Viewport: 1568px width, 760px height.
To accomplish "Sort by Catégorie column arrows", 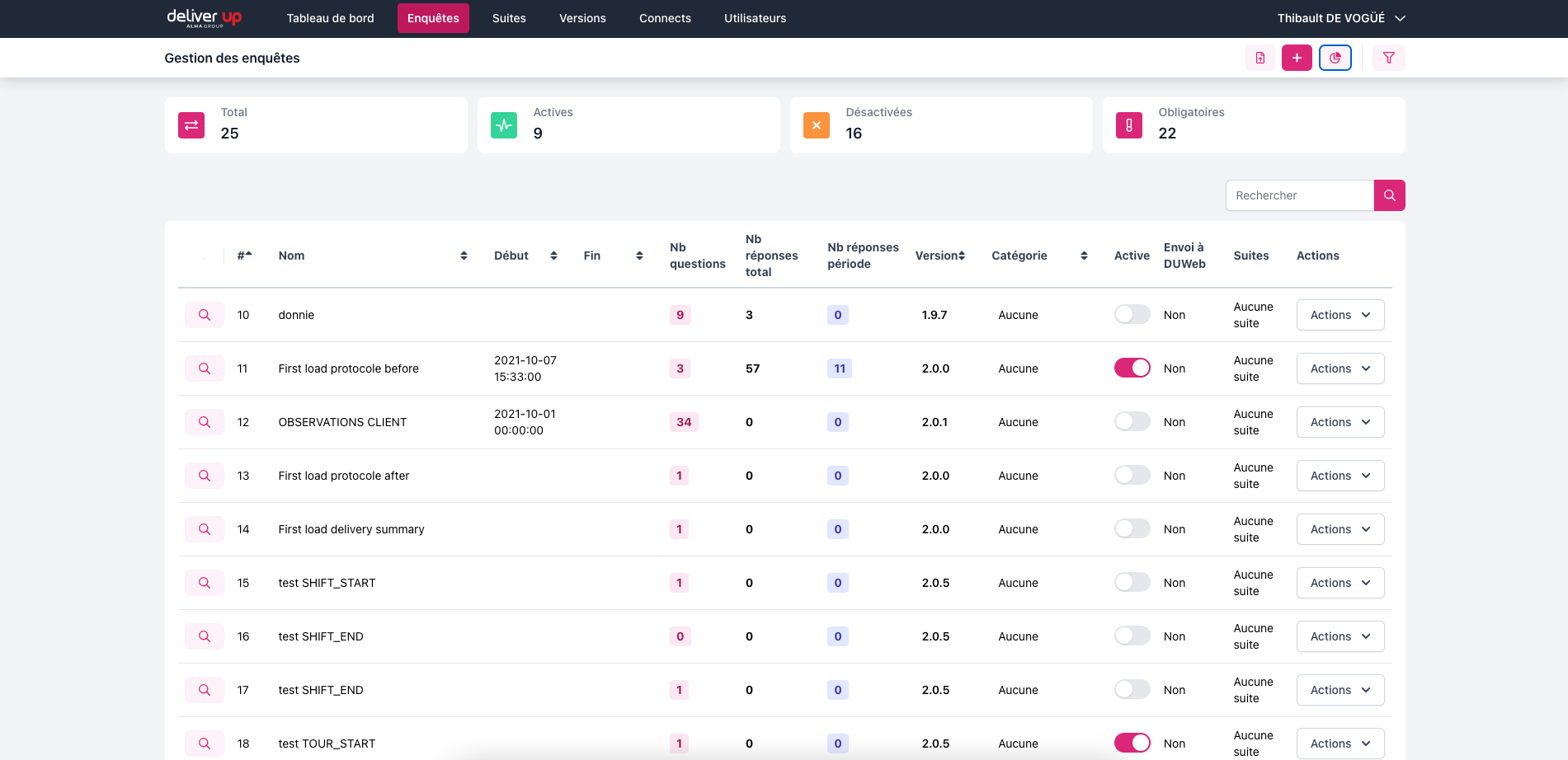I will tap(1084, 256).
